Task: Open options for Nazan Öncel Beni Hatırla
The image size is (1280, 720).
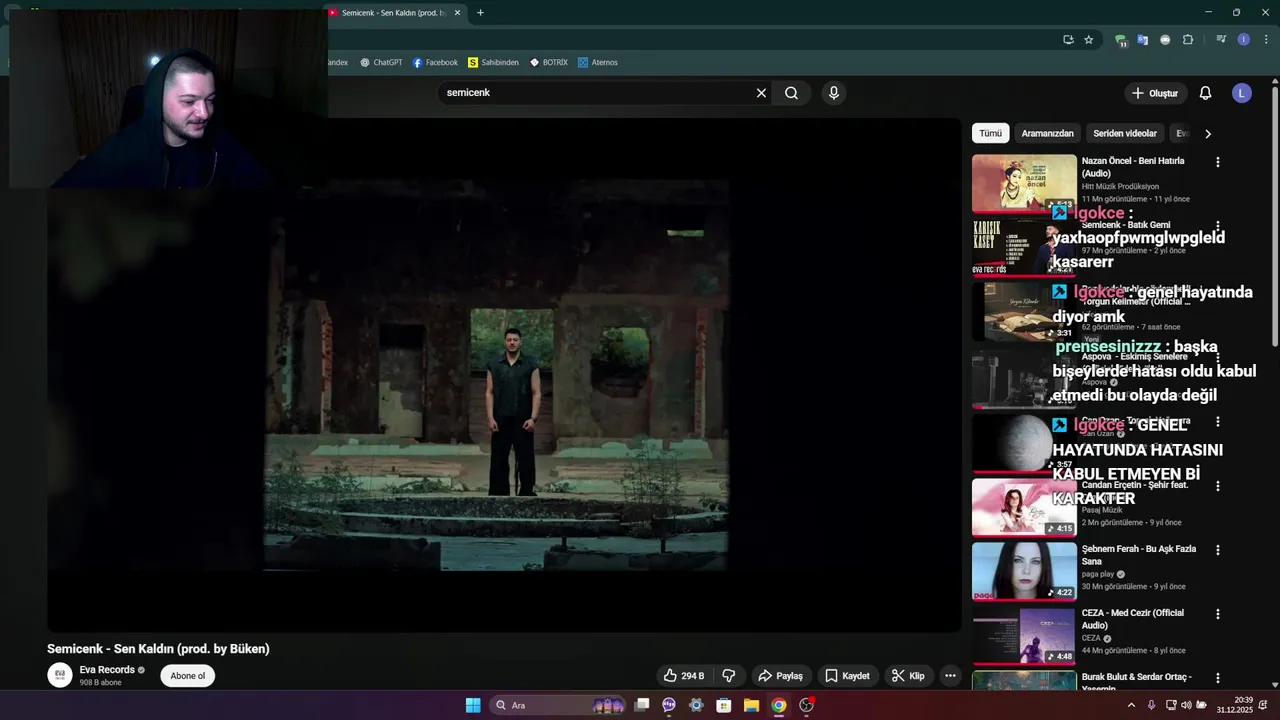Action: tap(1217, 162)
